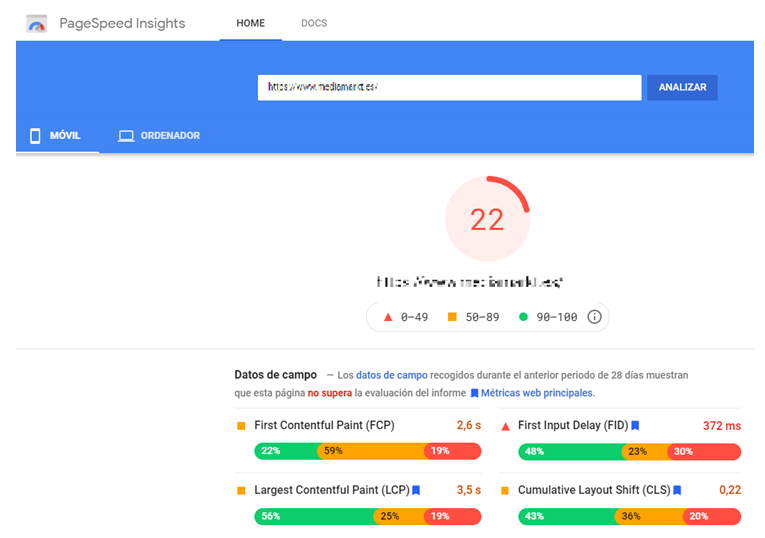Click the bookmark icon after Largest Contentful Paint (LCP)
The height and width of the screenshot is (538, 765).
coord(416,490)
